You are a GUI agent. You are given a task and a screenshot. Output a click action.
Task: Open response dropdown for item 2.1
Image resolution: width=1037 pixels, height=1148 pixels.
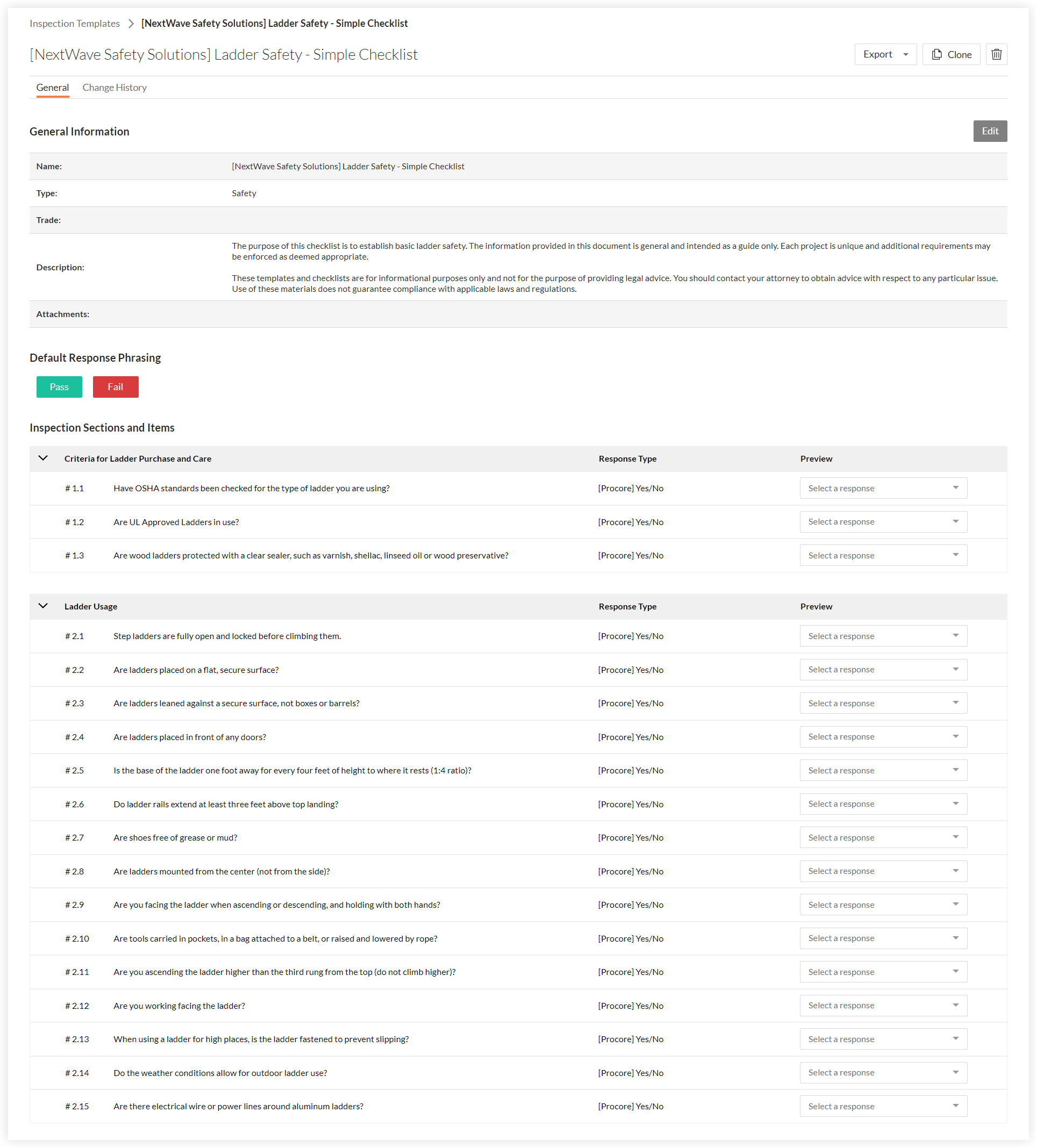click(883, 635)
